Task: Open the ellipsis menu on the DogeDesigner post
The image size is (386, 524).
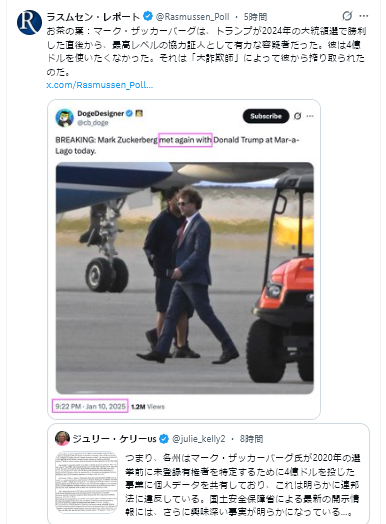Action: coord(310,116)
